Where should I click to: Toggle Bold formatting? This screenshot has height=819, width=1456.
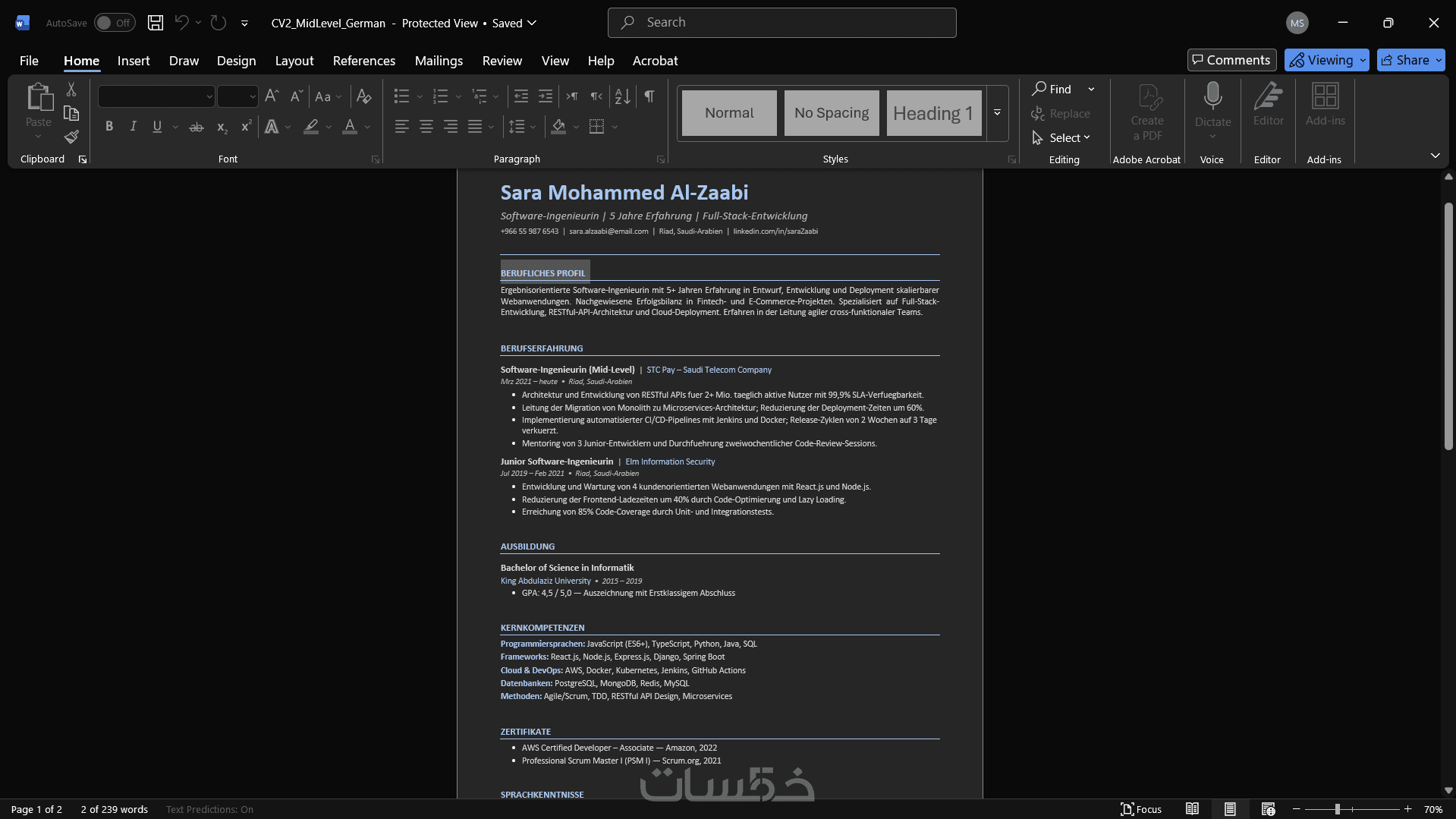click(x=109, y=127)
